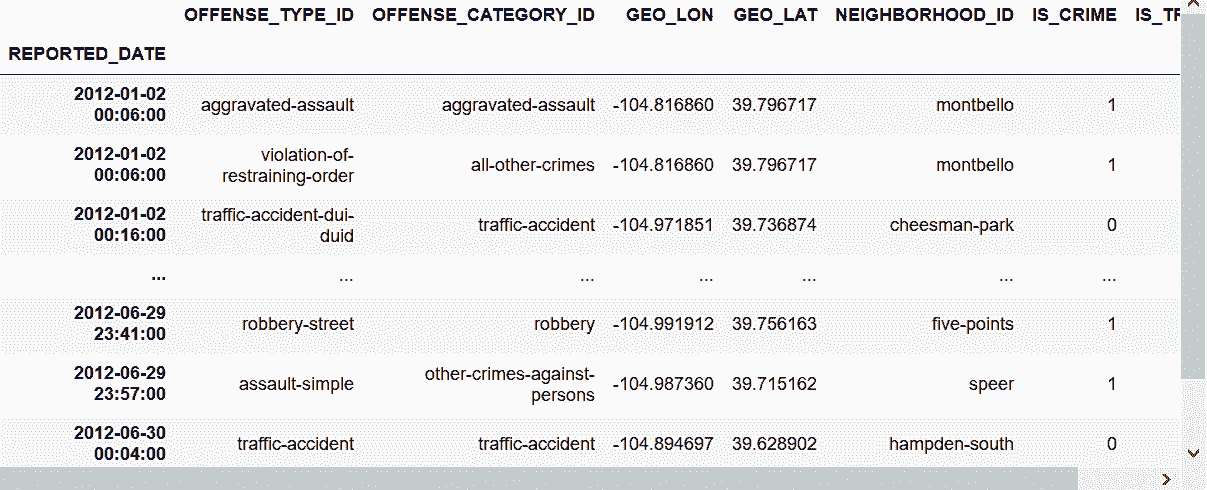Select the 2012-06-30 00:04:00 row index
The width and height of the screenshot is (1207, 490).
coord(120,444)
